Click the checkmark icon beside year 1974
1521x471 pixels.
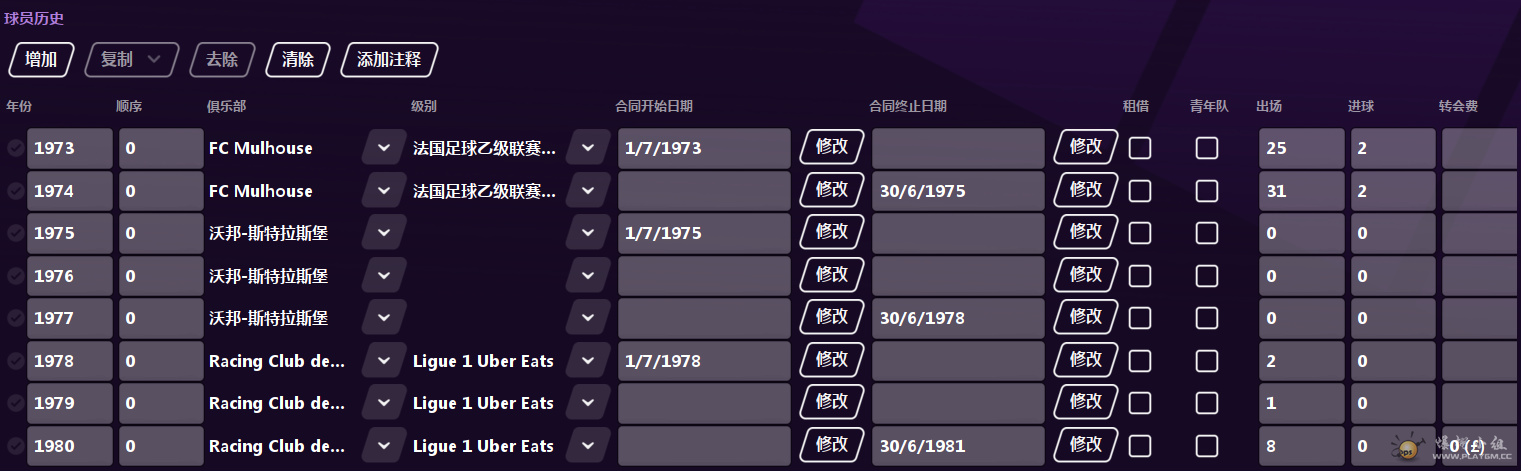click(15, 191)
